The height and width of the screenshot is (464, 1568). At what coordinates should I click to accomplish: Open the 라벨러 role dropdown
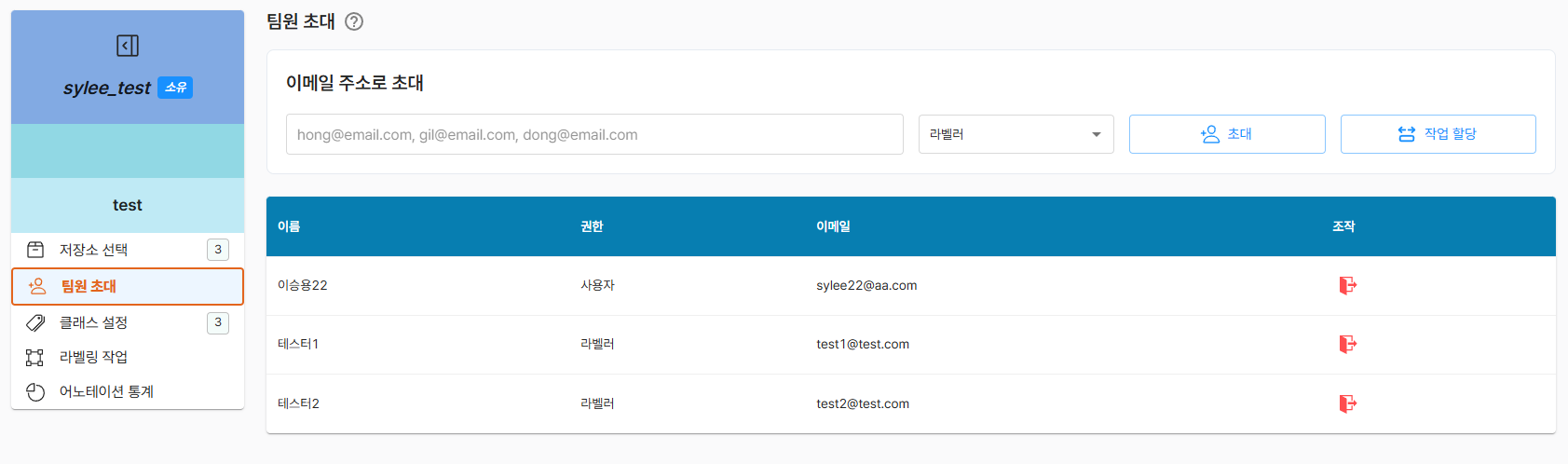(x=1016, y=134)
